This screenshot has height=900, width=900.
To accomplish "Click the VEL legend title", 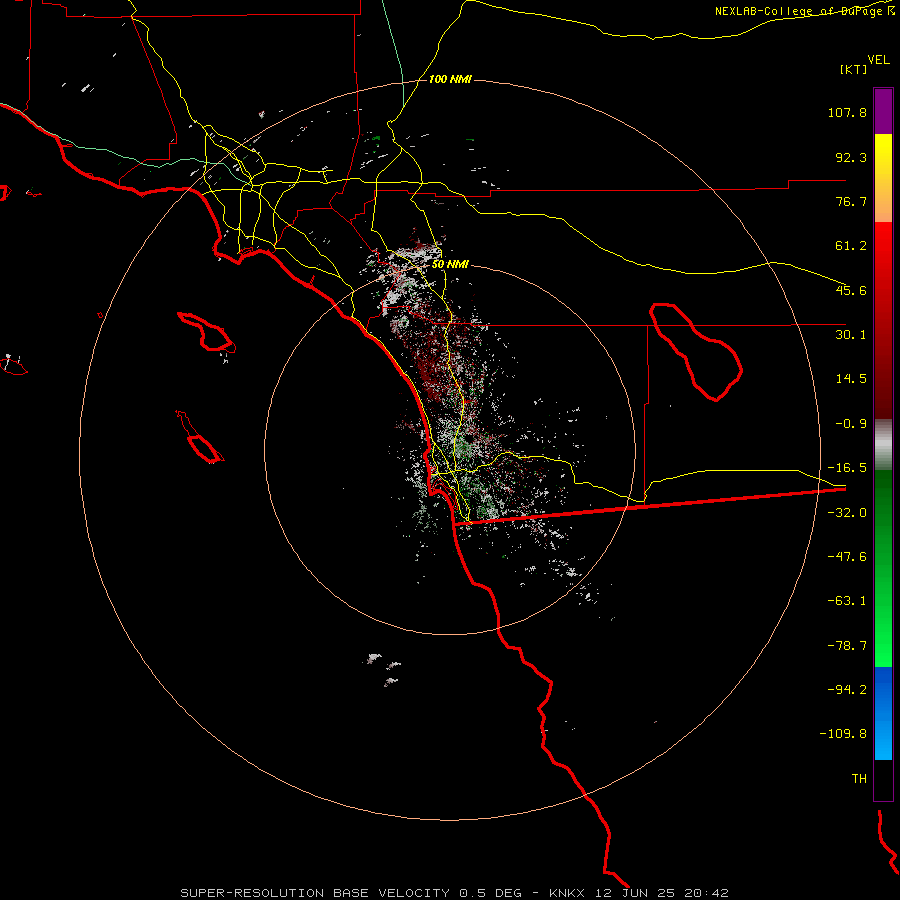I will coord(878,59).
